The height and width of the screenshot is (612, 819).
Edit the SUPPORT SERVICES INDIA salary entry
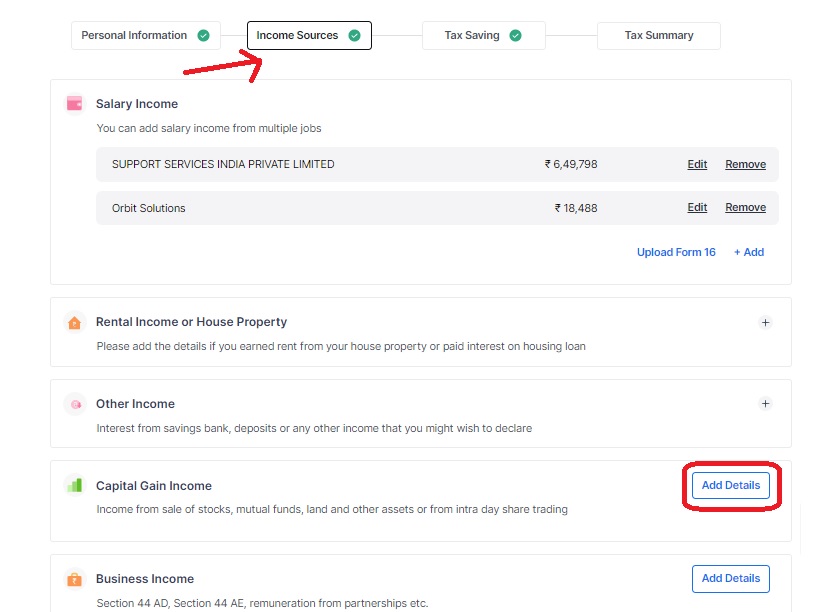[697, 164]
